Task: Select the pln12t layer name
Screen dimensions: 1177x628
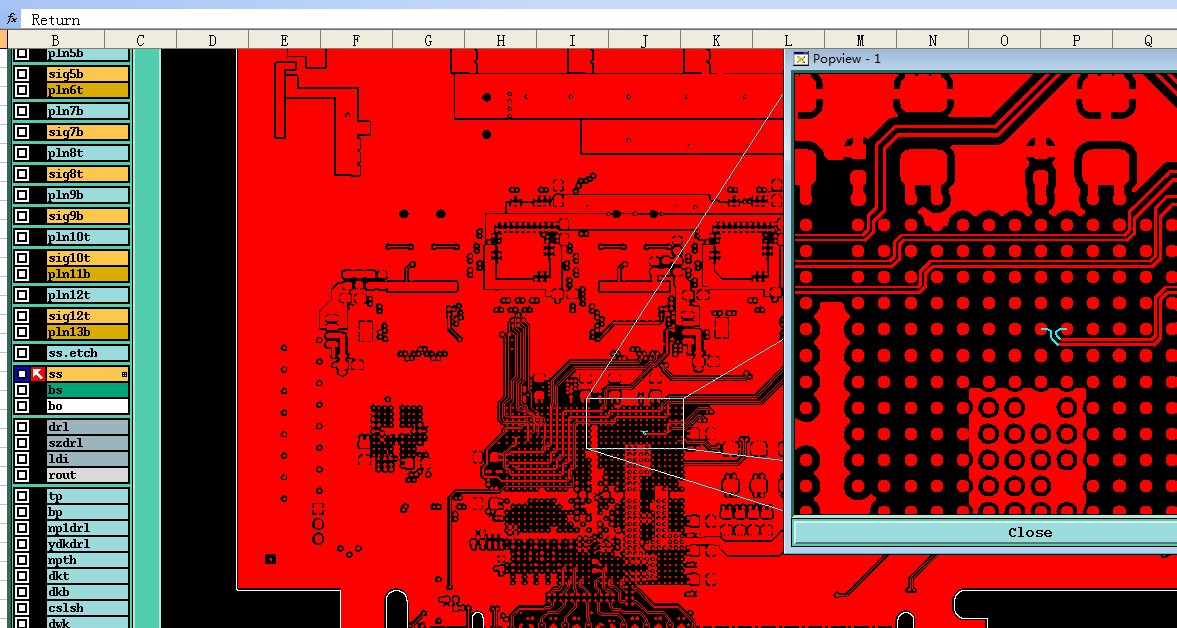Action: (87, 295)
